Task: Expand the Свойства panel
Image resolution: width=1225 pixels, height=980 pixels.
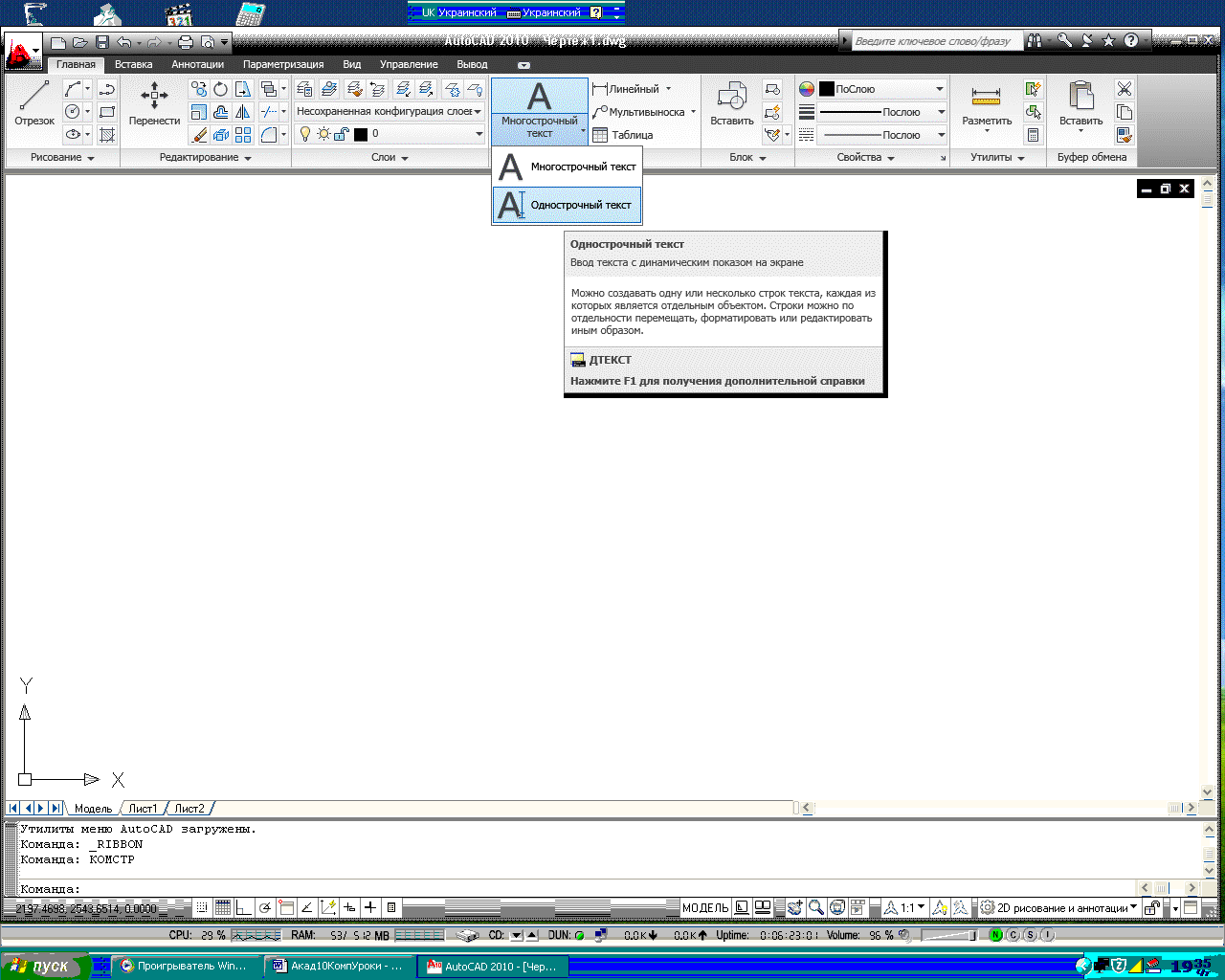Action: click(865, 158)
